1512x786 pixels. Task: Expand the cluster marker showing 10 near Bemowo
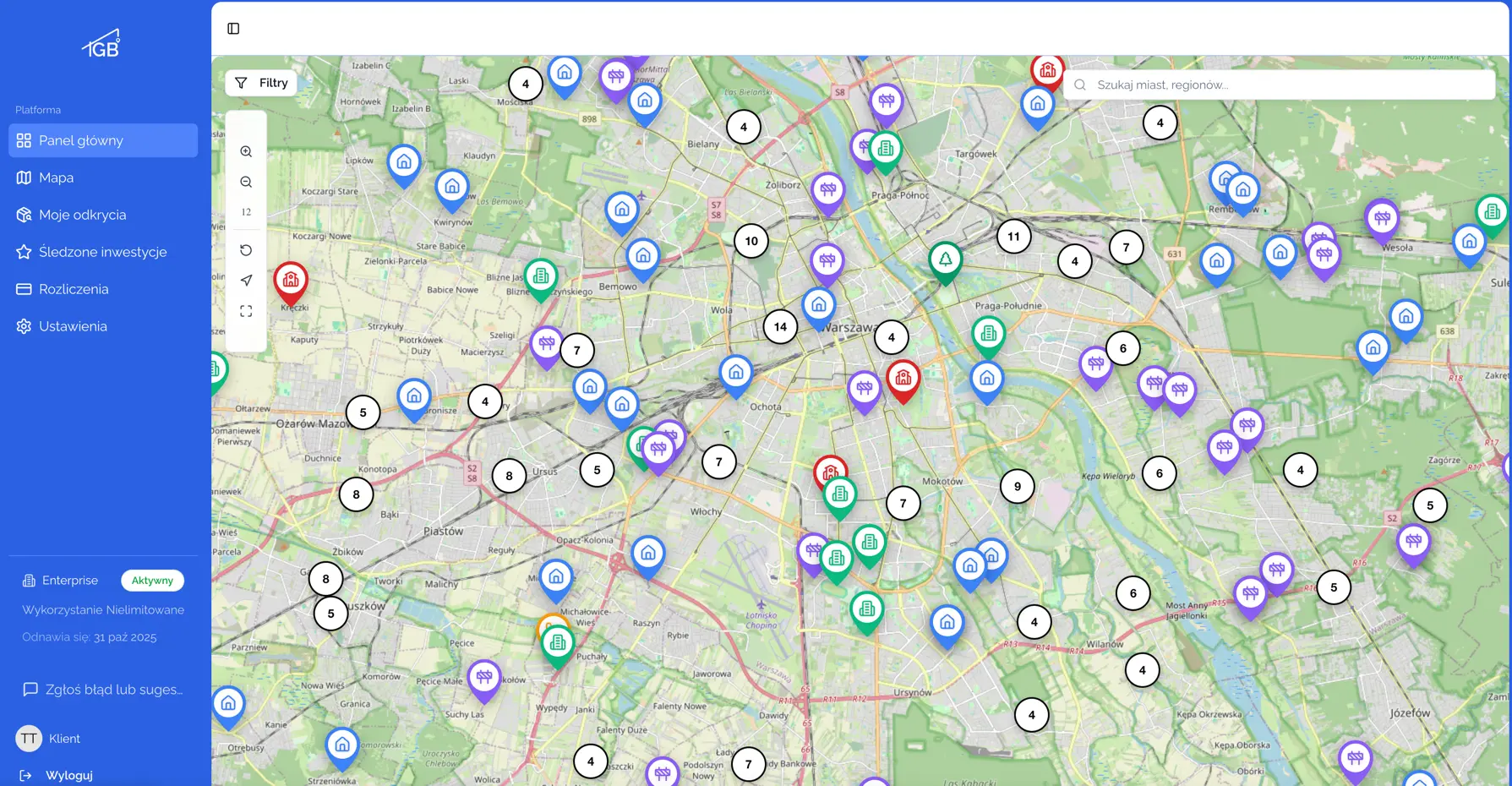(x=751, y=241)
